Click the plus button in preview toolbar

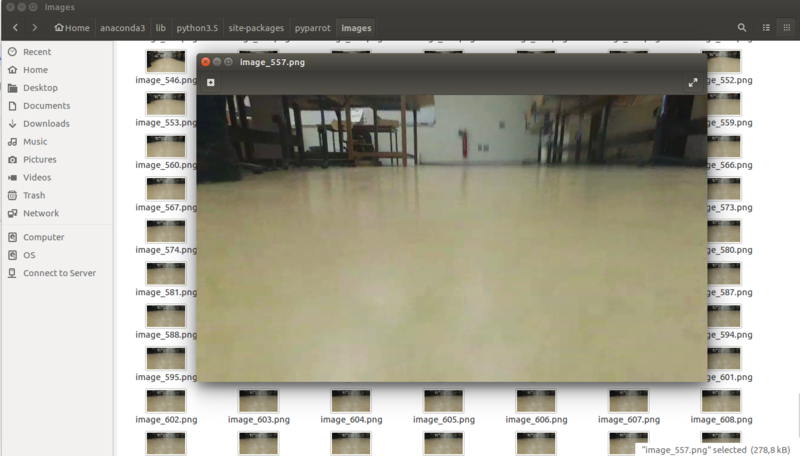[211, 83]
